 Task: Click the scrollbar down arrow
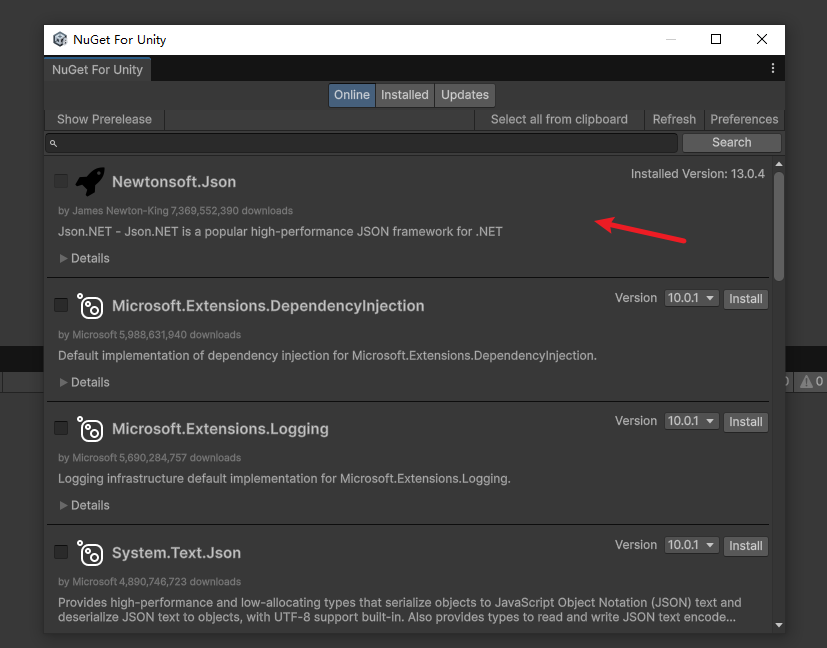tap(778, 625)
